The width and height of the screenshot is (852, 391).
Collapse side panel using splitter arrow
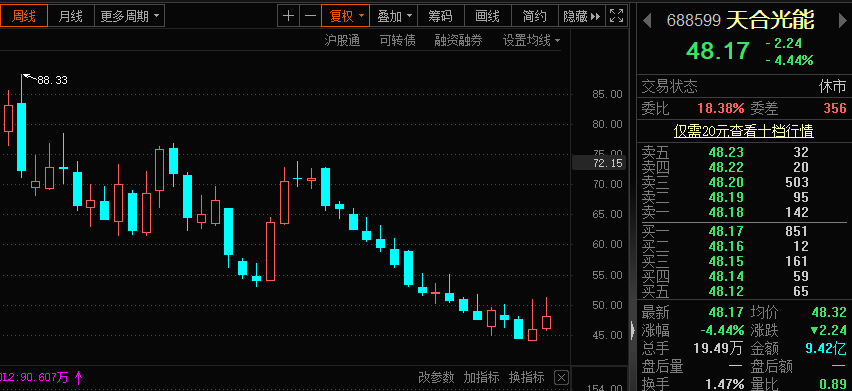(632, 330)
